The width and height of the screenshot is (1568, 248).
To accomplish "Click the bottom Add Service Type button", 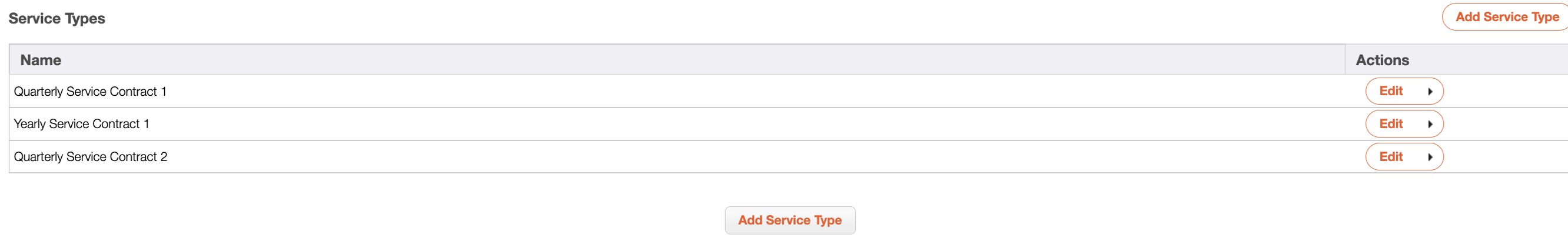I will (x=789, y=220).
